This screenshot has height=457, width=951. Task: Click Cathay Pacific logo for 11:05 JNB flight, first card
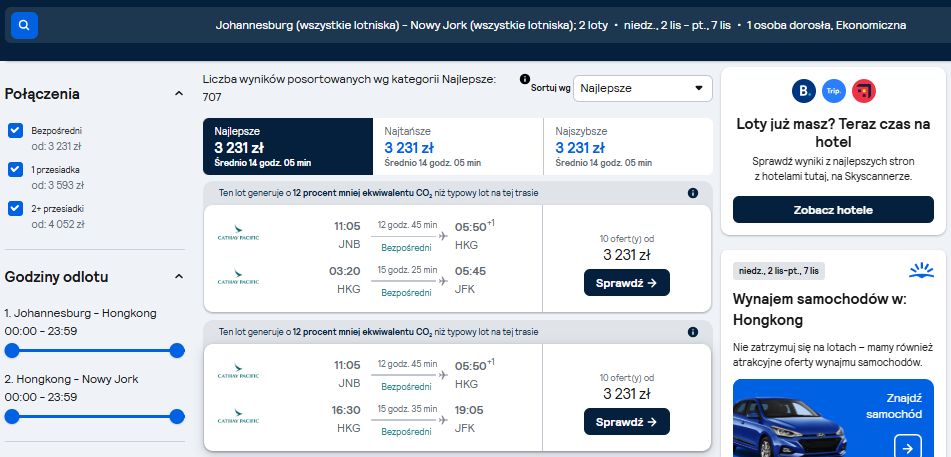pos(238,233)
